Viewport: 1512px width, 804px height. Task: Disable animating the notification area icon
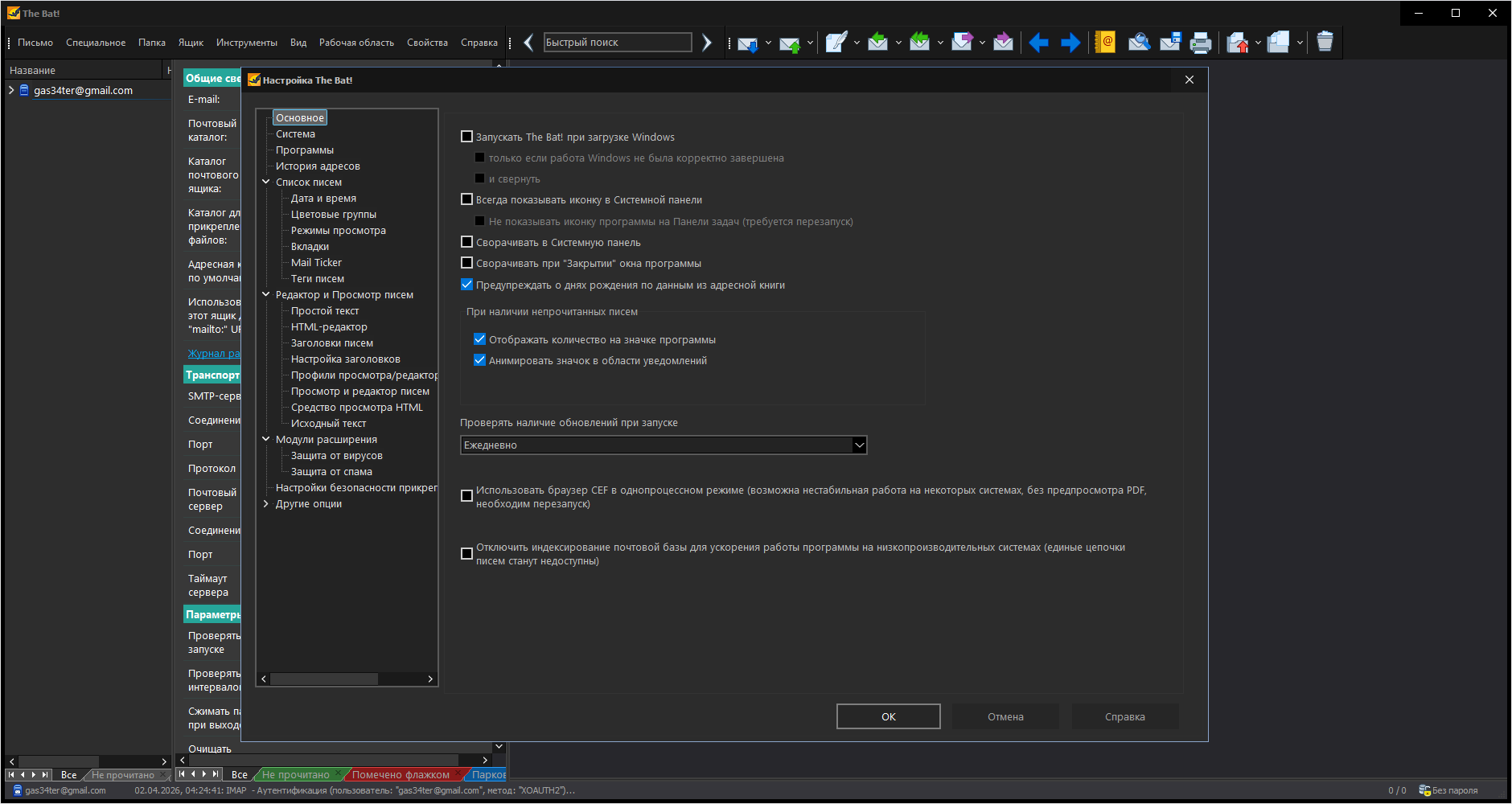pyautogui.click(x=480, y=360)
